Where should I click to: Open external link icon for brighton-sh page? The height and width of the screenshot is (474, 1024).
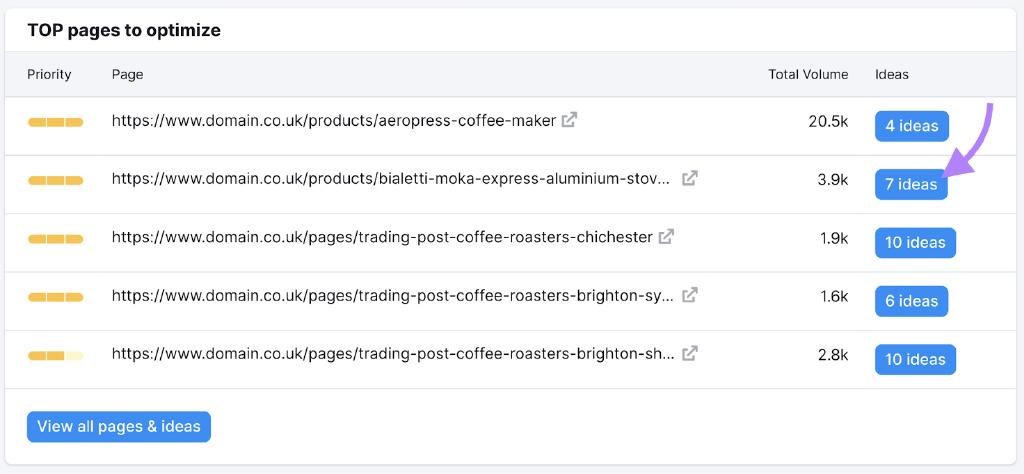click(690, 354)
